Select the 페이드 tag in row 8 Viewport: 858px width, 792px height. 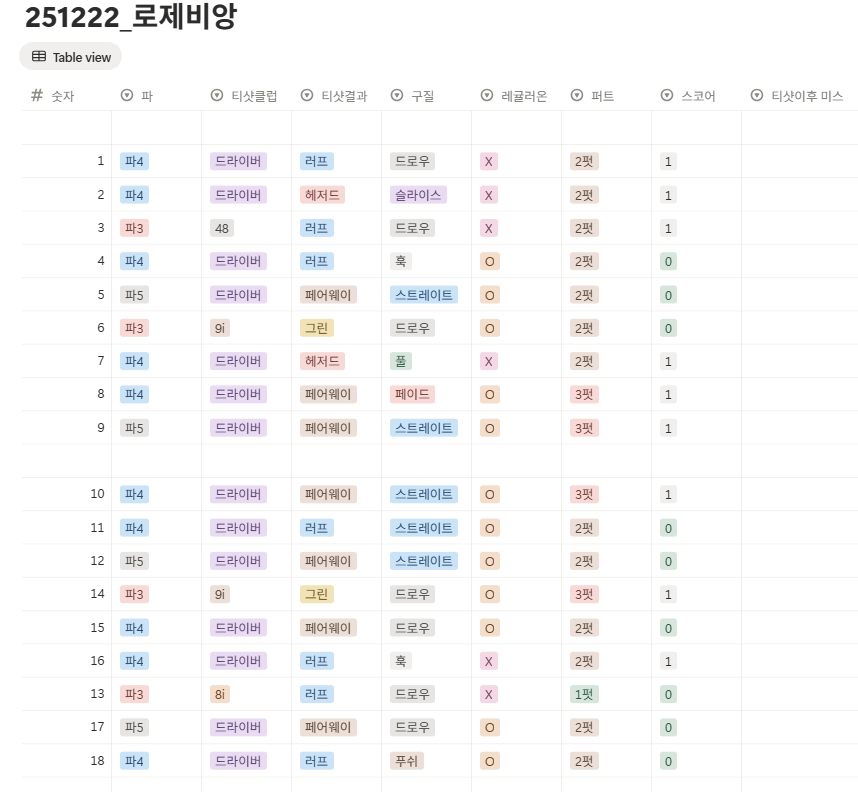(413, 394)
